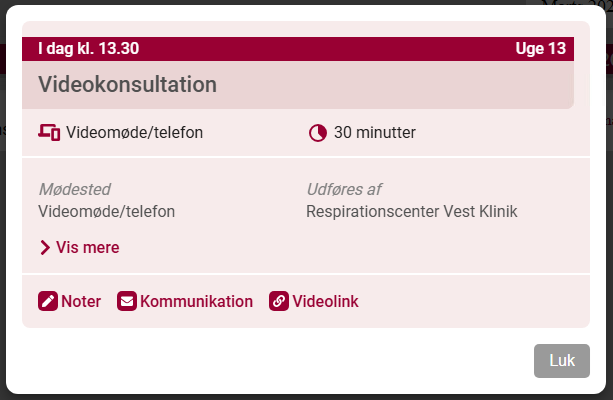
Task: Click the date header I dag kl. 13.30
Action: pos(88,48)
